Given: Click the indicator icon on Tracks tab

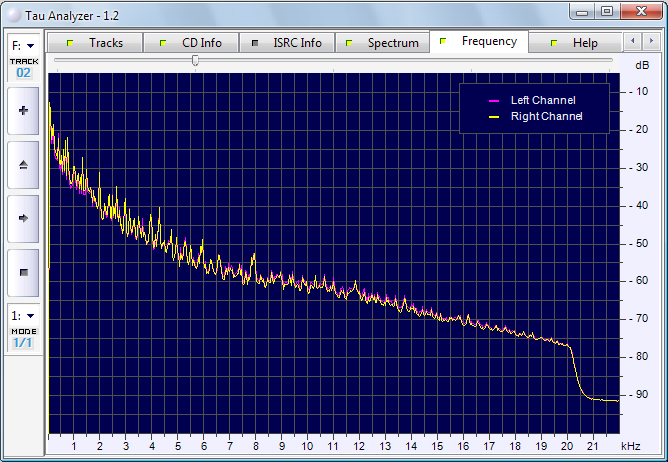Looking at the screenshot, I should [70, 44].
